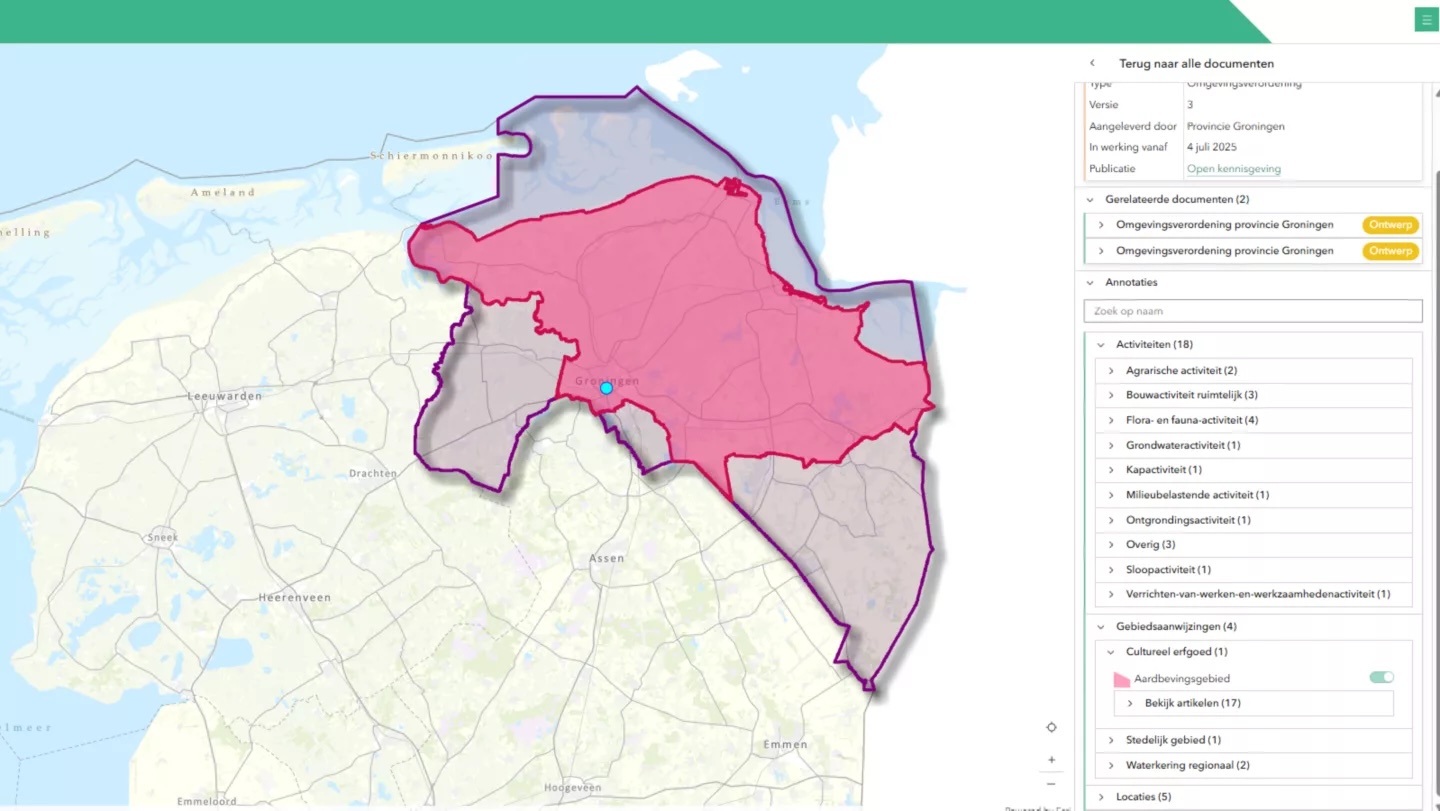Click Terug naar alle documenten
This screenshot has width=1440, height=811.
click(x=1196, y=63)
